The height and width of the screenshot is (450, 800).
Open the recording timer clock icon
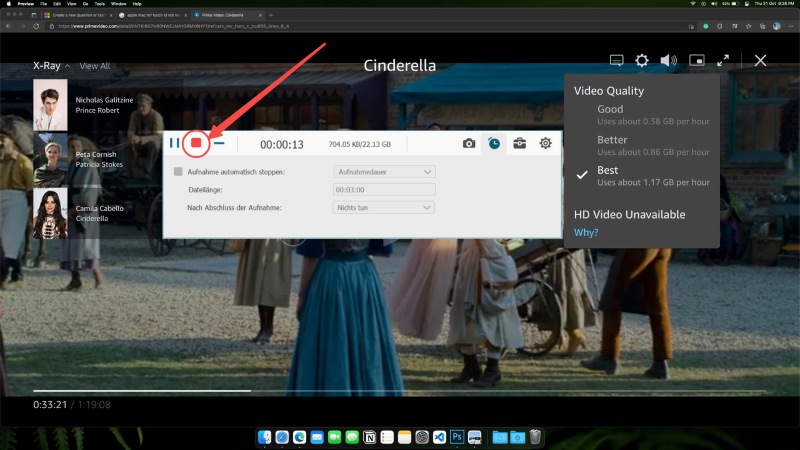494,143
